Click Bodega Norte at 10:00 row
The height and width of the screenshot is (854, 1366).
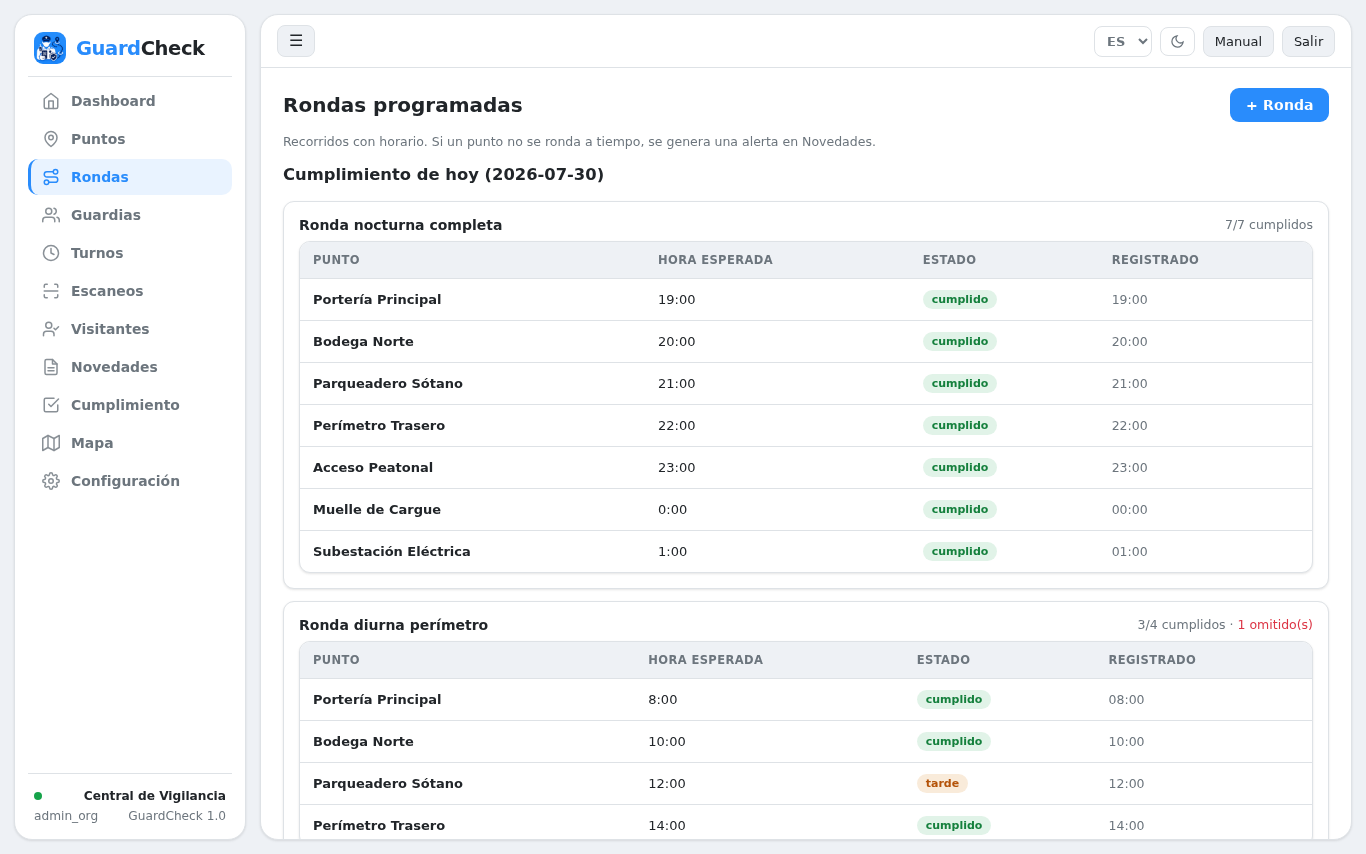(x=363, y=741)
